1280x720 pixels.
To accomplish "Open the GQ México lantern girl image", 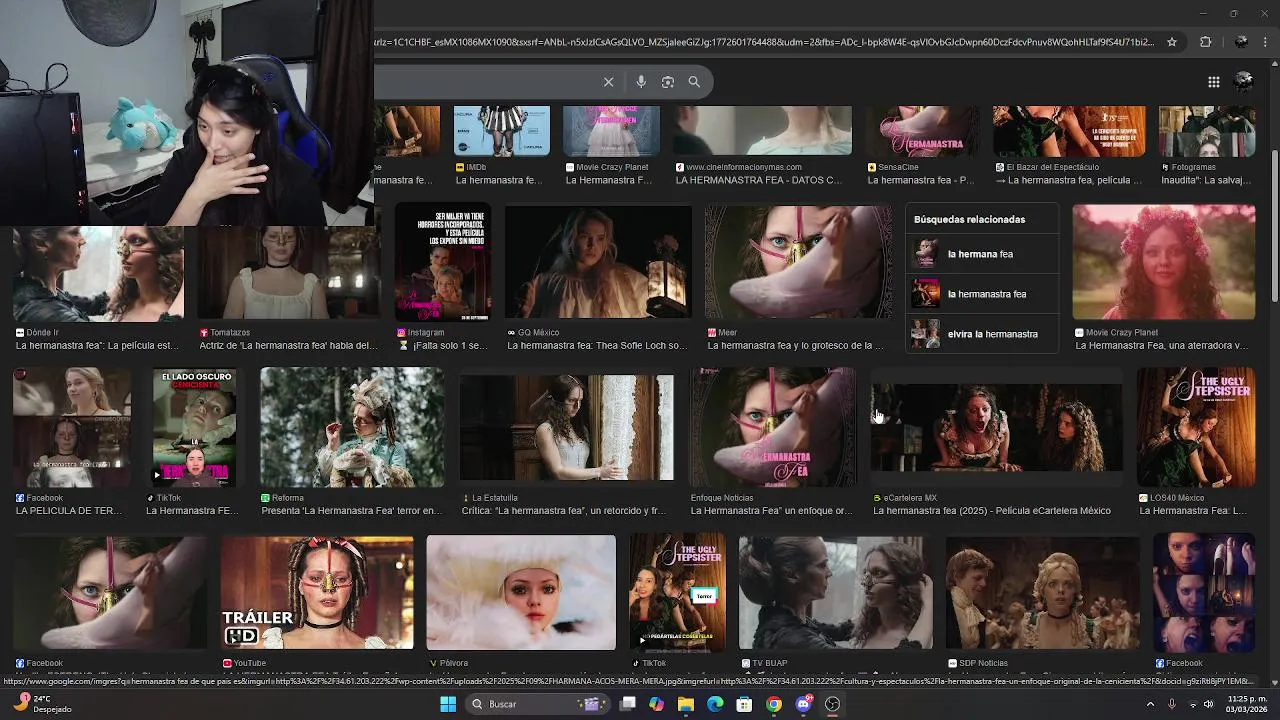I will coord(598,263).
